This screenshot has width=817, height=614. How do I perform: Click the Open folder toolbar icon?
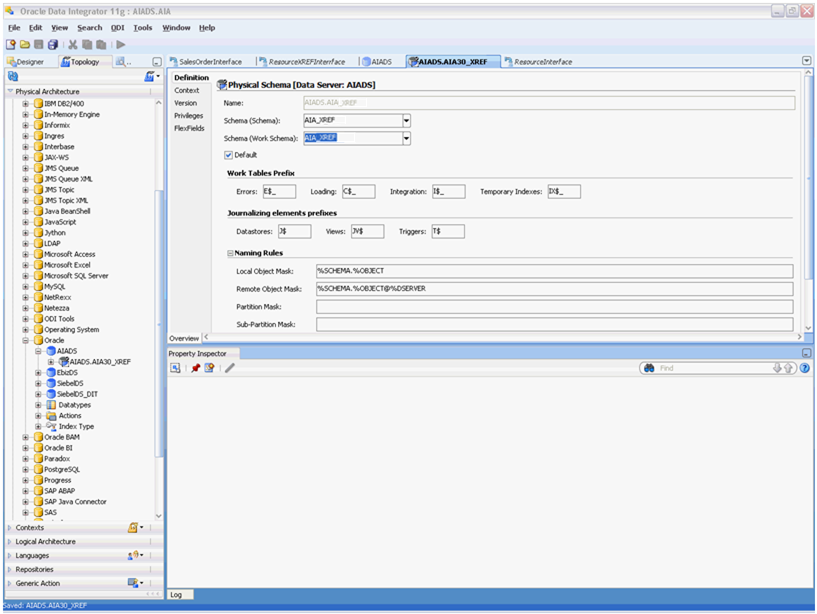[x=25, y=45]
